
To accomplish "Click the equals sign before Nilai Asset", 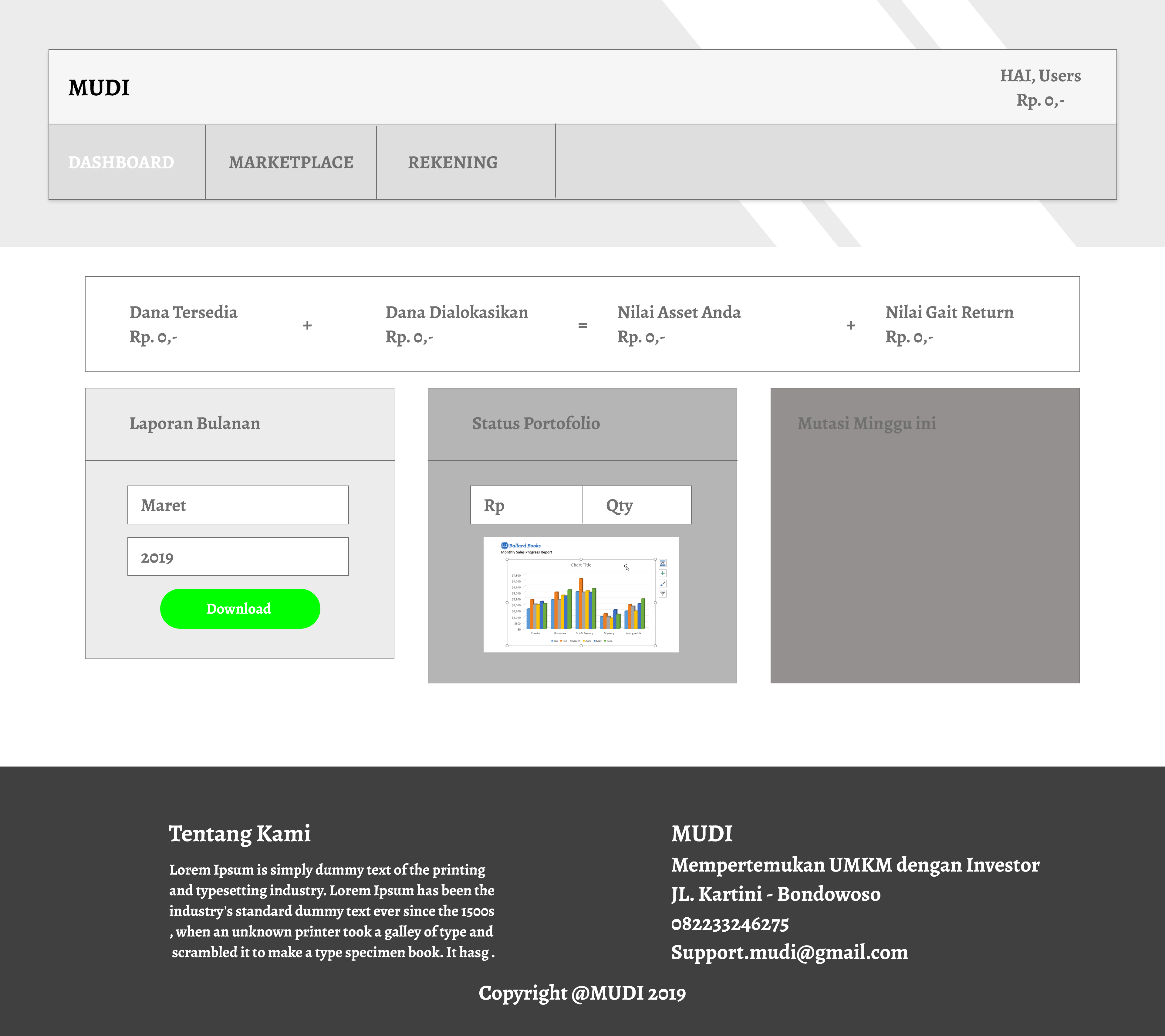I will click(x=582, y=326).
